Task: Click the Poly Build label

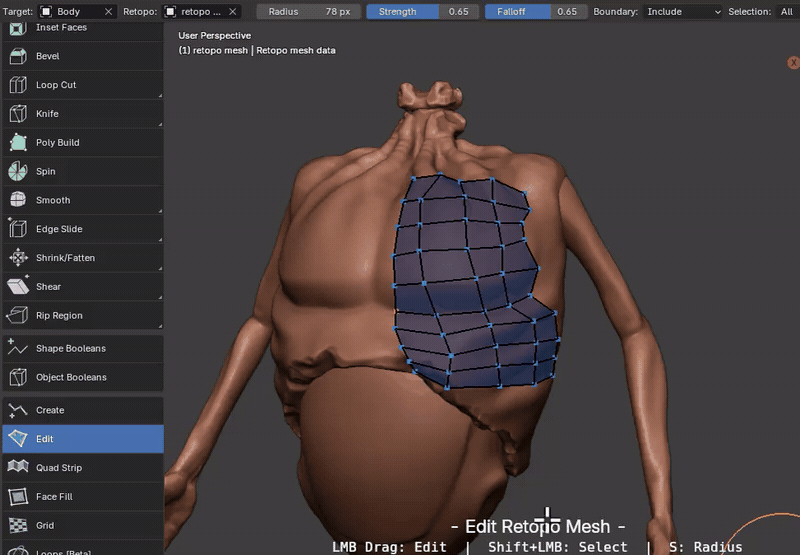Action: point(58,142)
